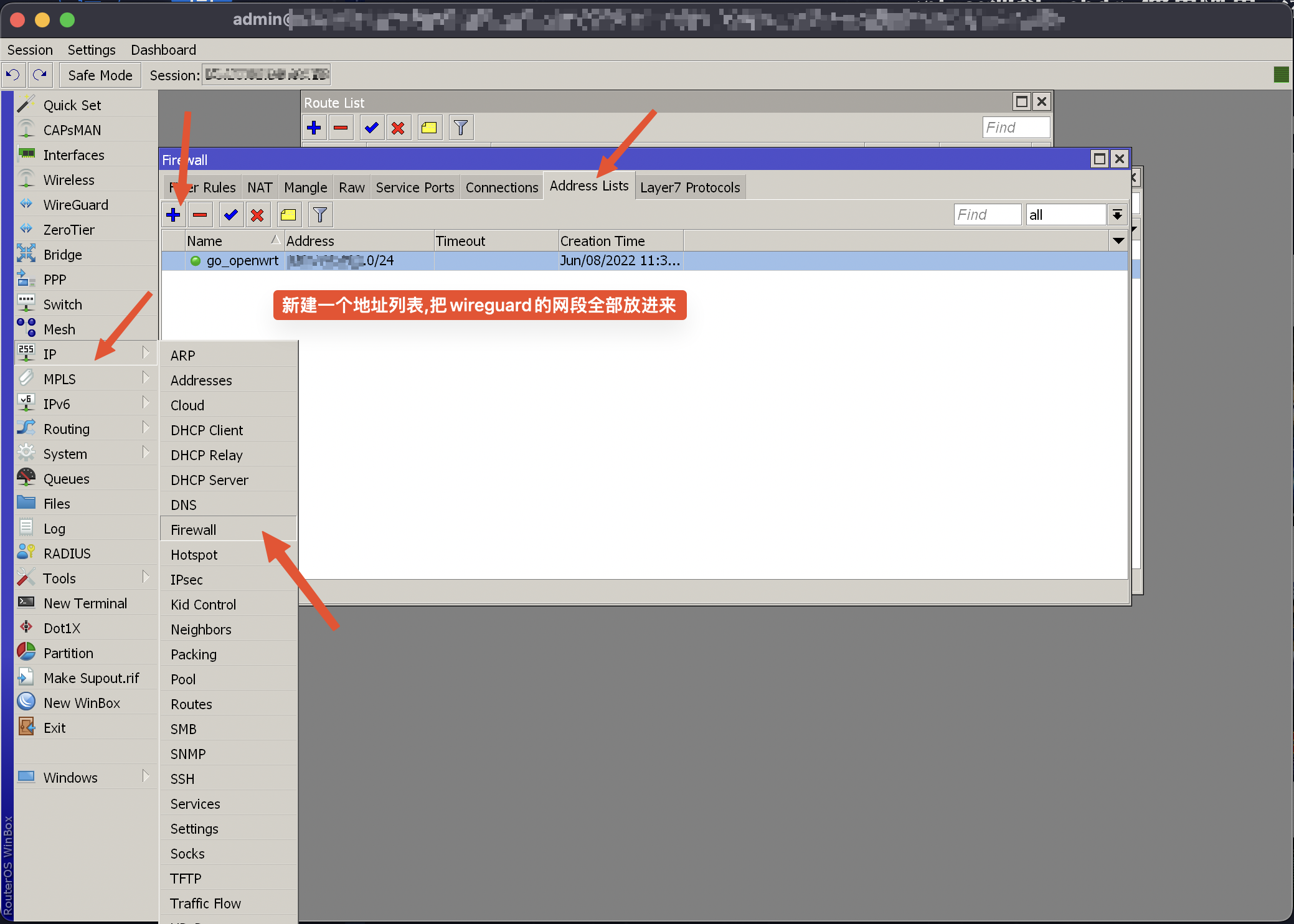This screenshot has width=1294, height=924.
Task: Expand the column chooser arrow in table header
Action: coord(1118,241)
